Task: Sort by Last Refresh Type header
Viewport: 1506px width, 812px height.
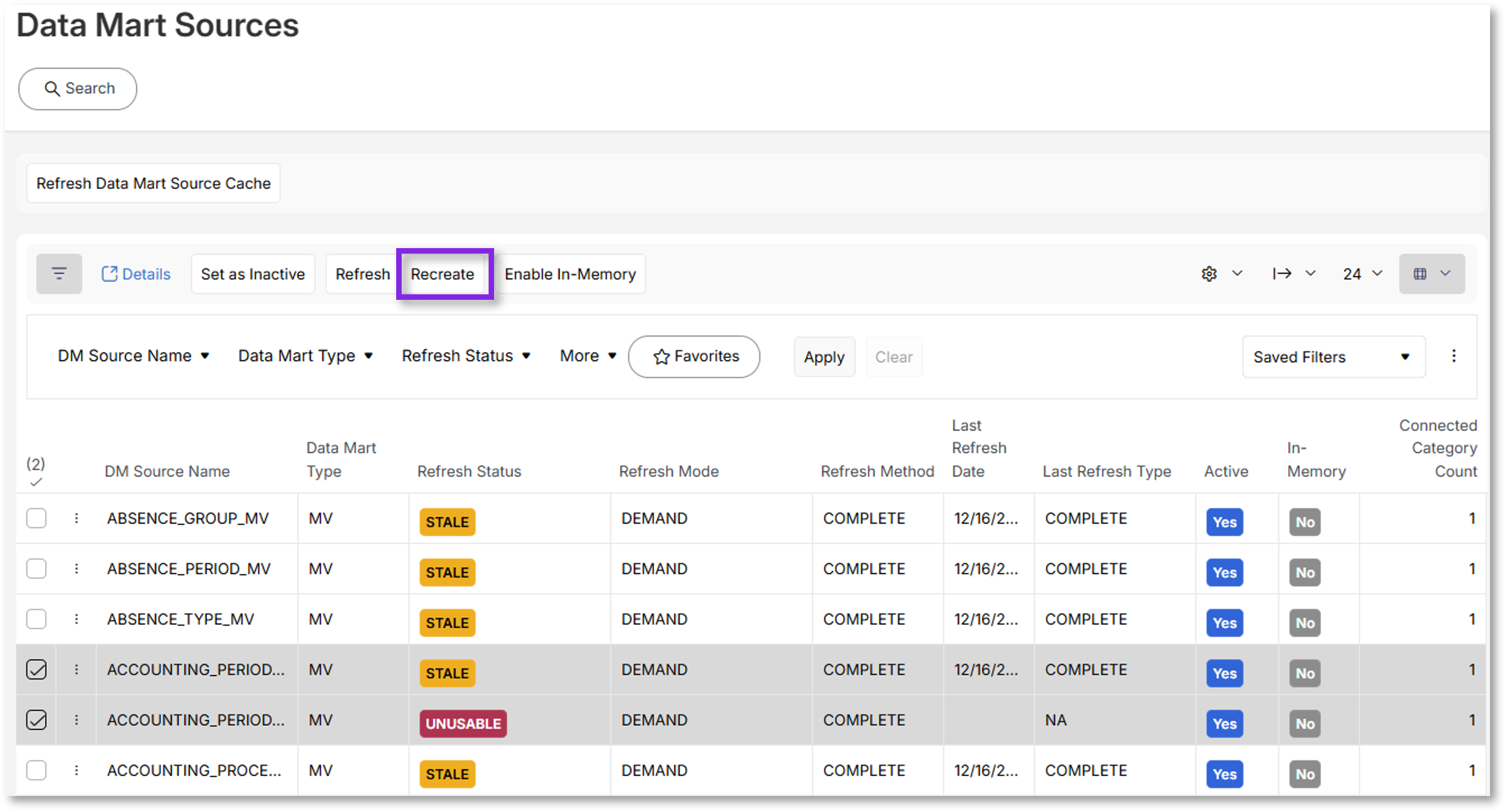Action: pyautogui.click(x=1106, y=471)
